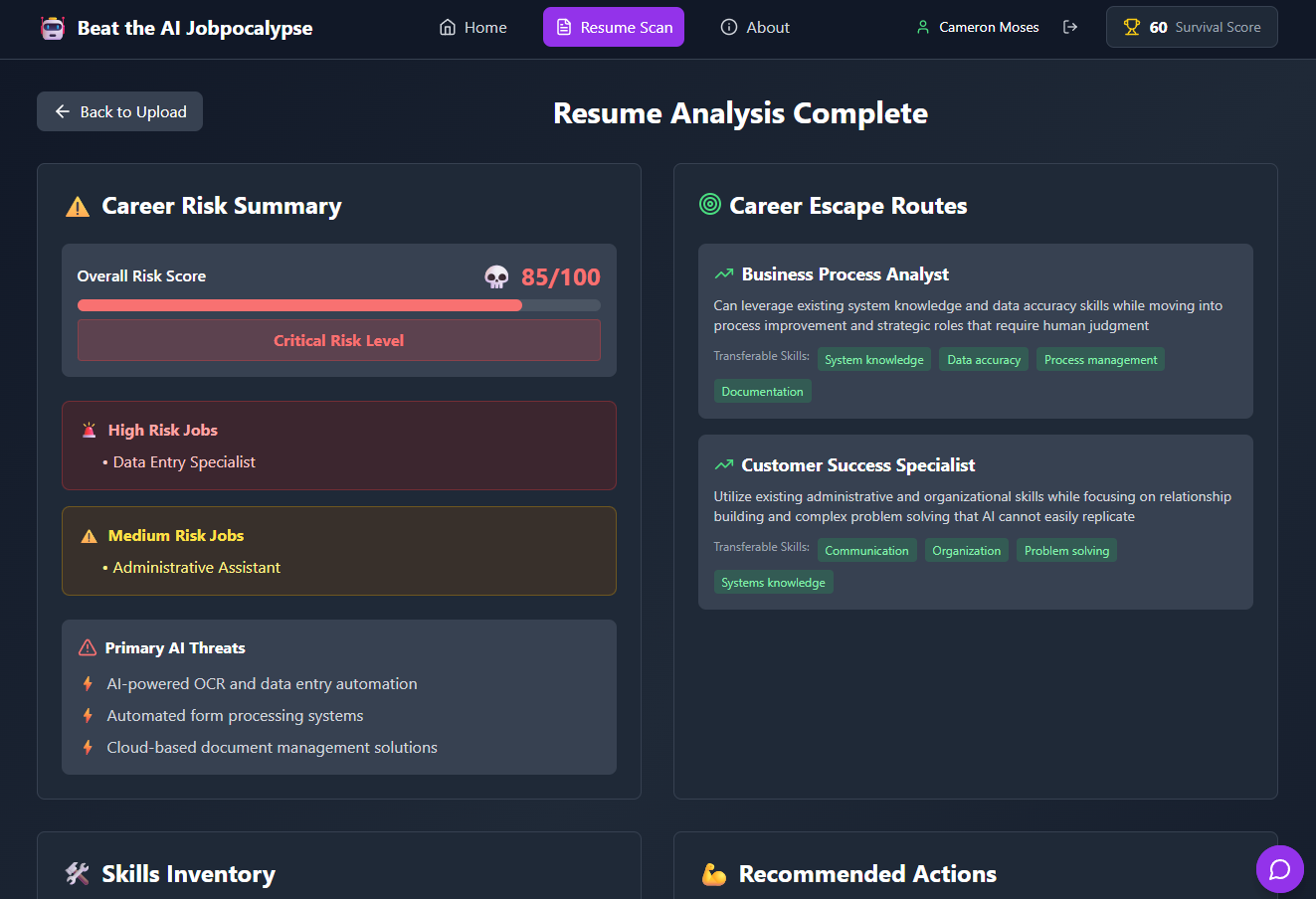
Task: Click the Critical Risk Level banner
Action: coord(339,340)
